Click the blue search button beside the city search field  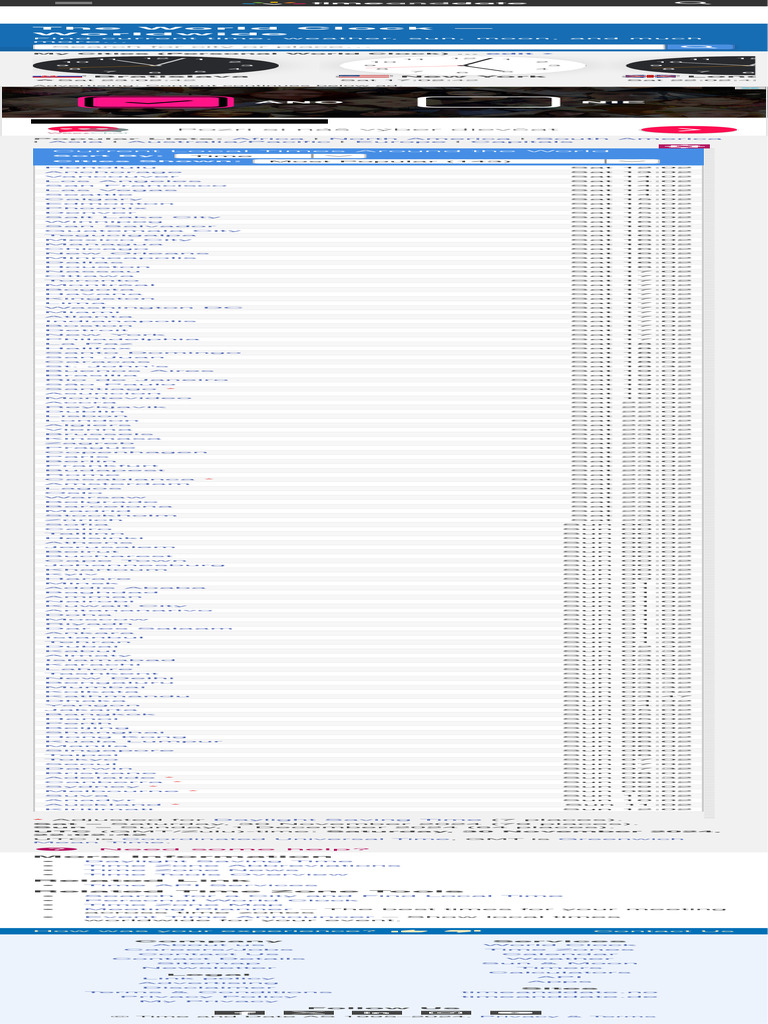point(700,47)
